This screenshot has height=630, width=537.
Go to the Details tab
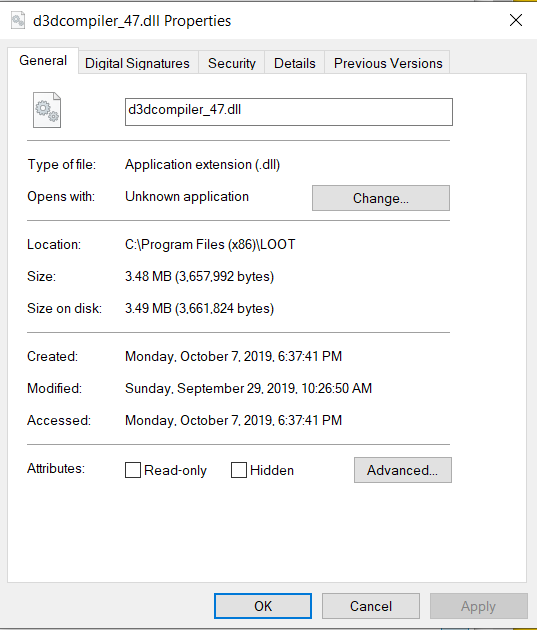pos(295,63)
